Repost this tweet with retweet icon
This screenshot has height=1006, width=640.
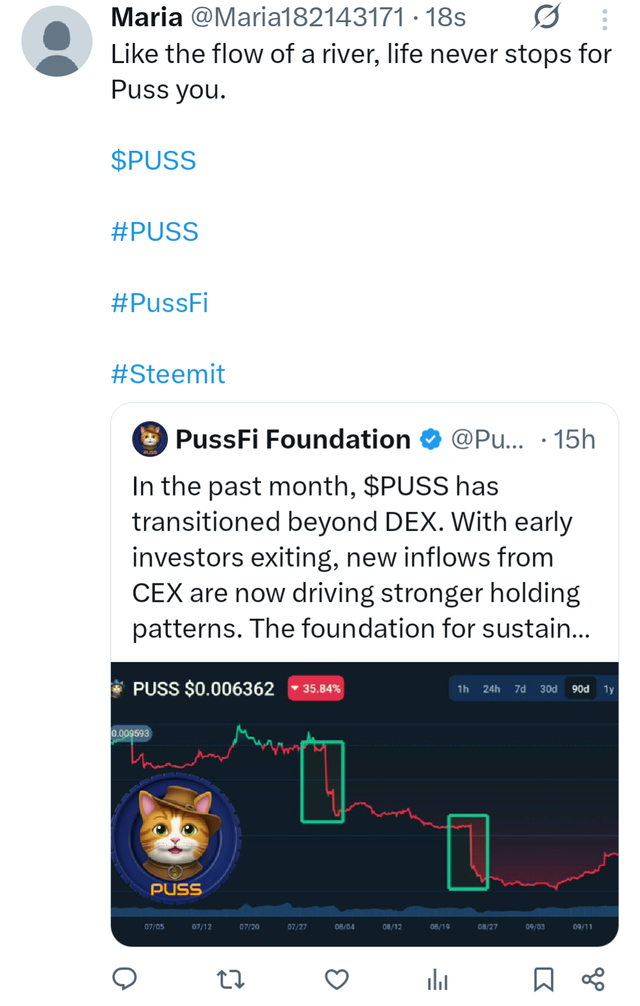point(231,978)
